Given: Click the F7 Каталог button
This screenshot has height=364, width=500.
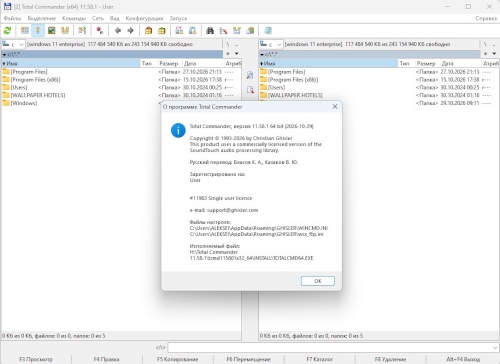Looking at the screenshot, I should pos(320,359).
